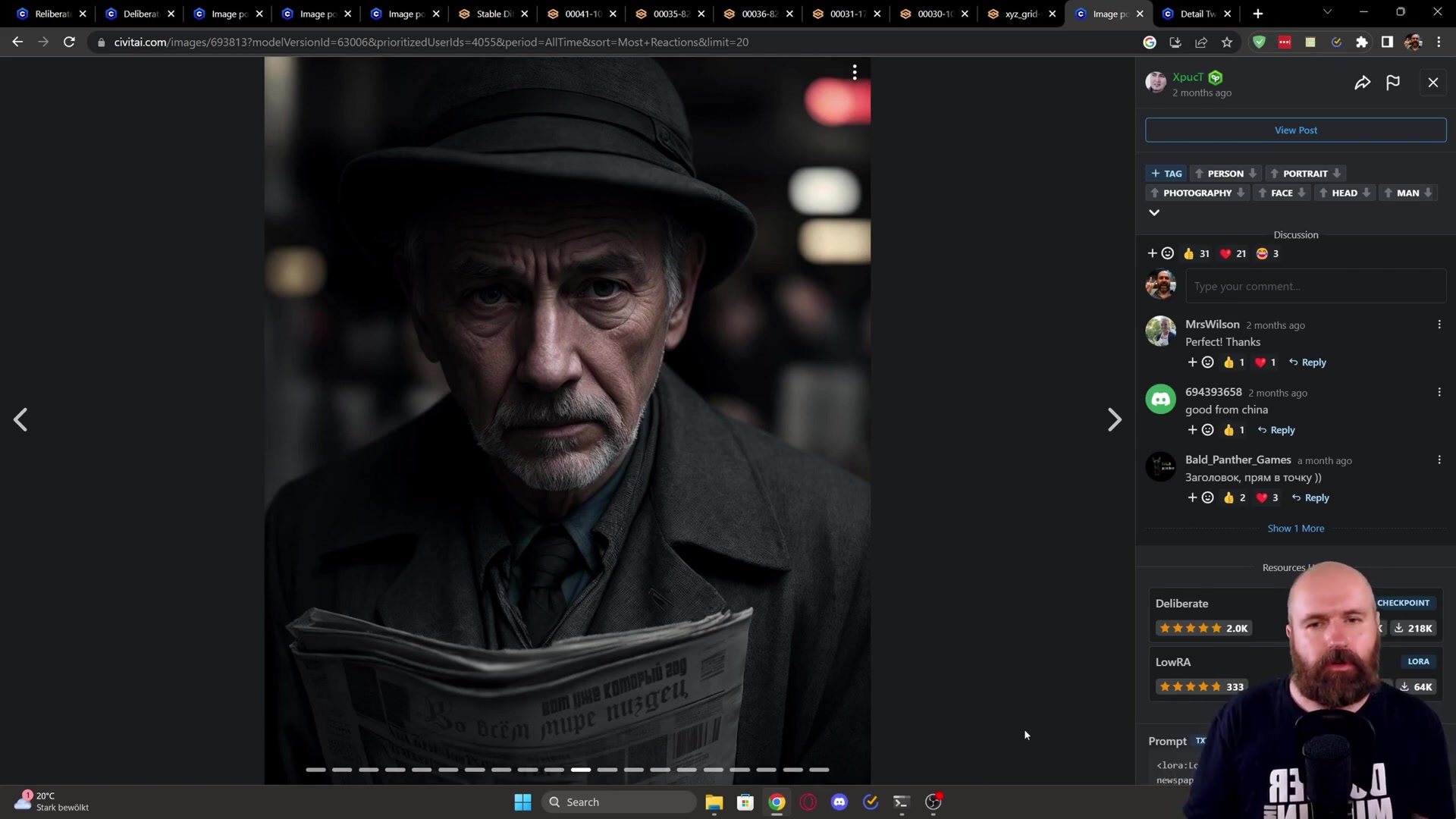Image resolution: width=1456 pixels, height=819 pixels.
Task: Open the browser tab list dropdown
Action: 1327,13
